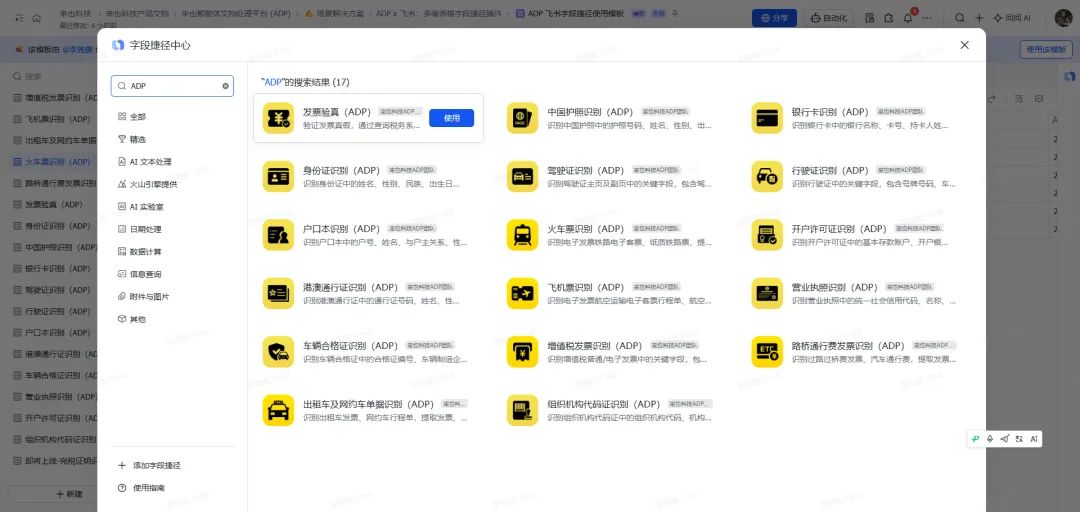Click the 火车票识别 (ADP) card title

585,229
